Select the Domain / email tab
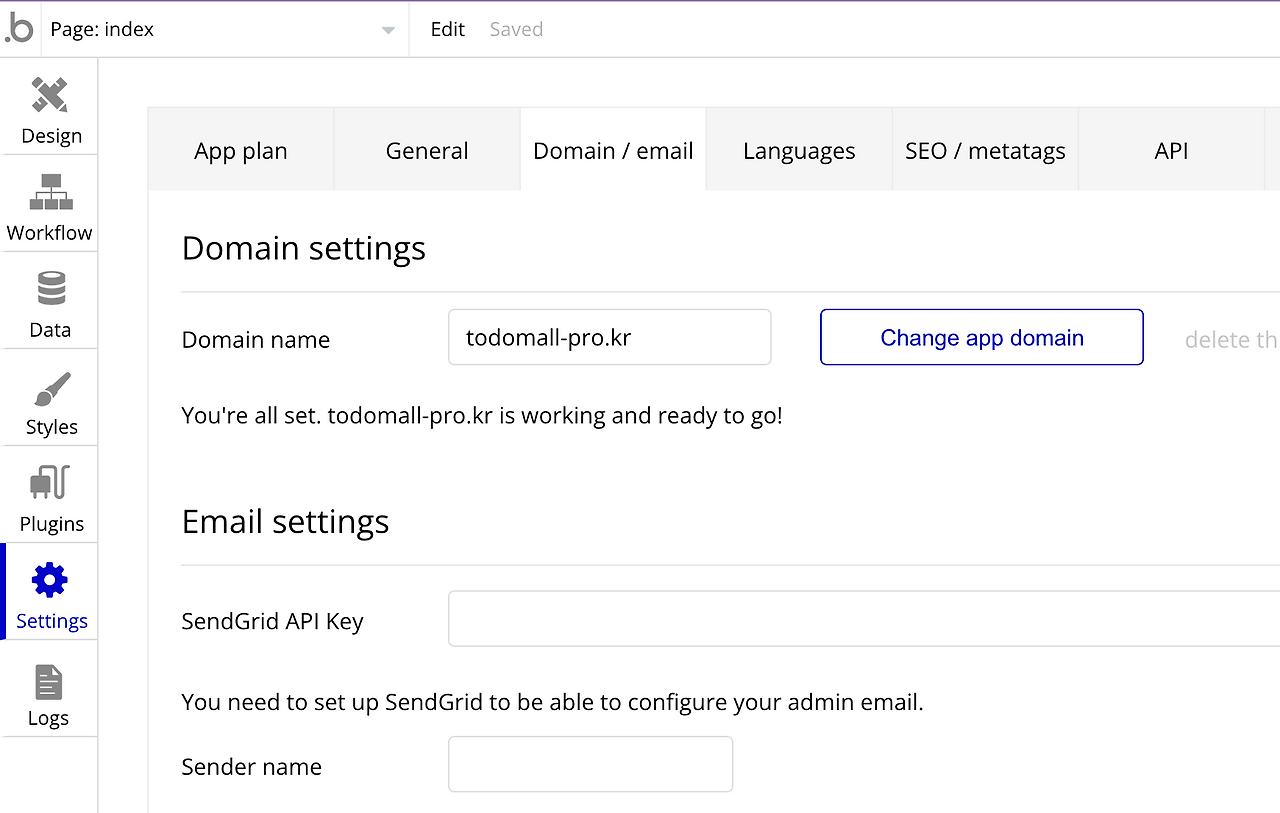Screen dimensions: 1280x813 pyautogui.click(x=613, y=151)
